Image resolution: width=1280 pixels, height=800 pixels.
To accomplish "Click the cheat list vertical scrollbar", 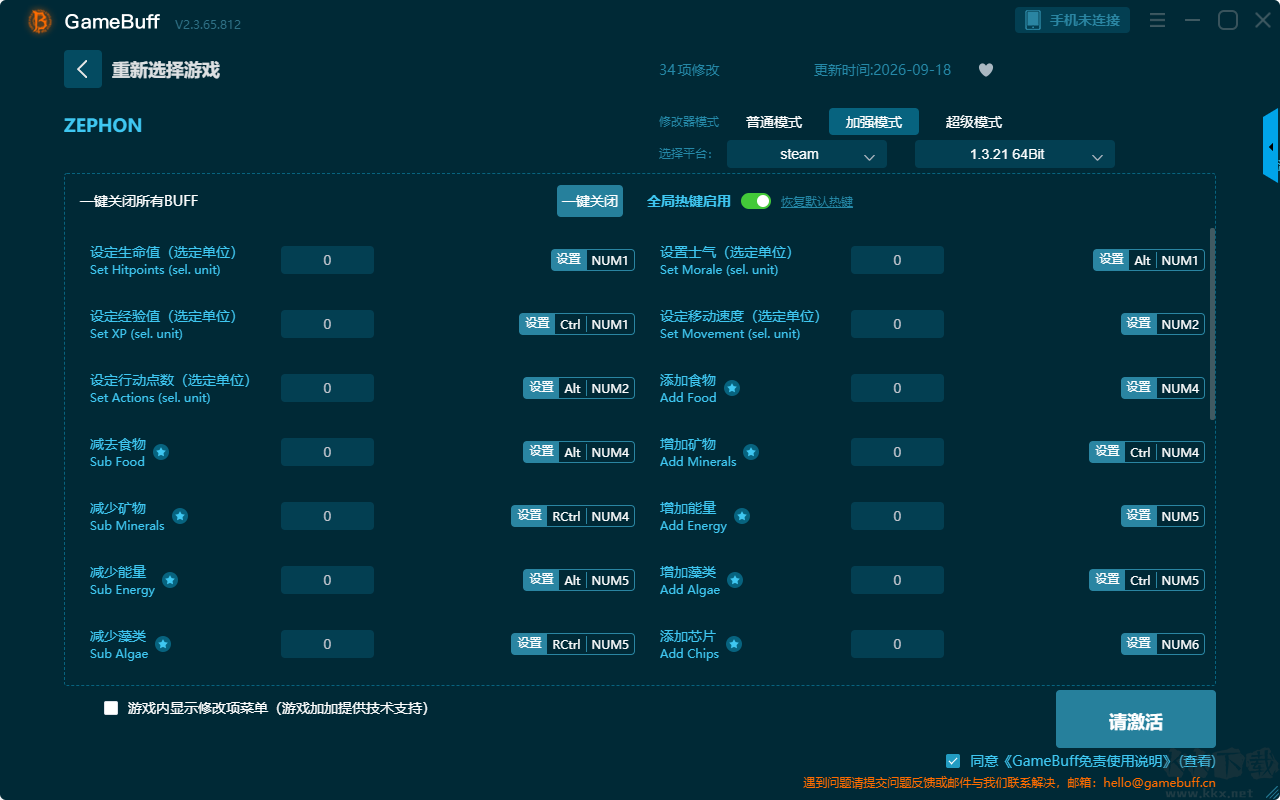I will [1213, 323].
